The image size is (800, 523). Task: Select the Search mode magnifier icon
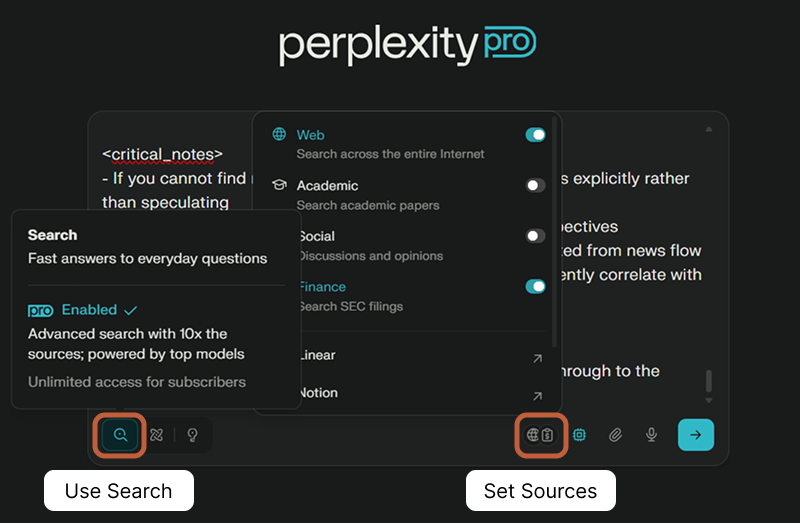pos(120,435)
